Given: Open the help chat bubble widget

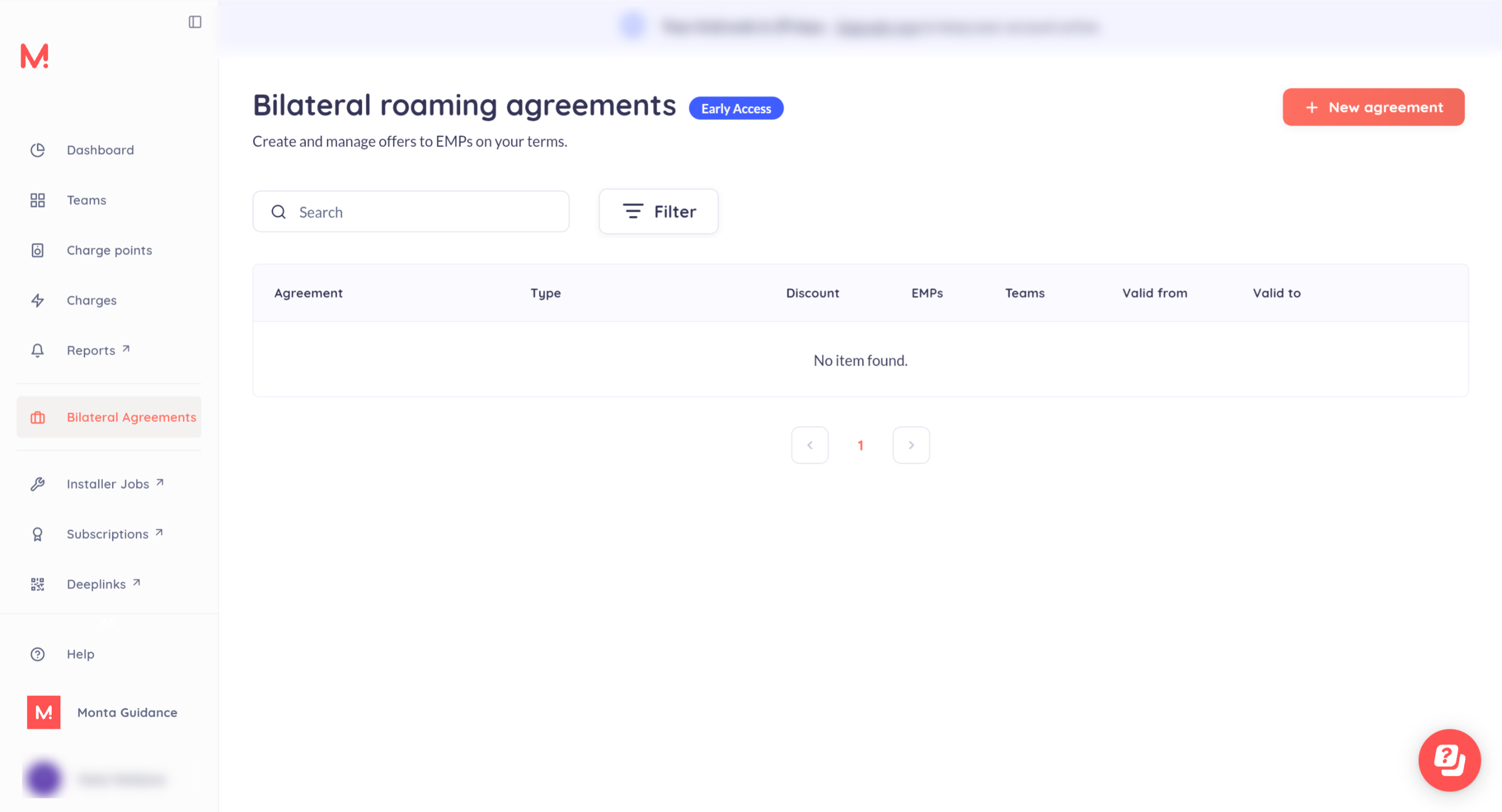Looking at the screenshot, I should [1449, 760].
